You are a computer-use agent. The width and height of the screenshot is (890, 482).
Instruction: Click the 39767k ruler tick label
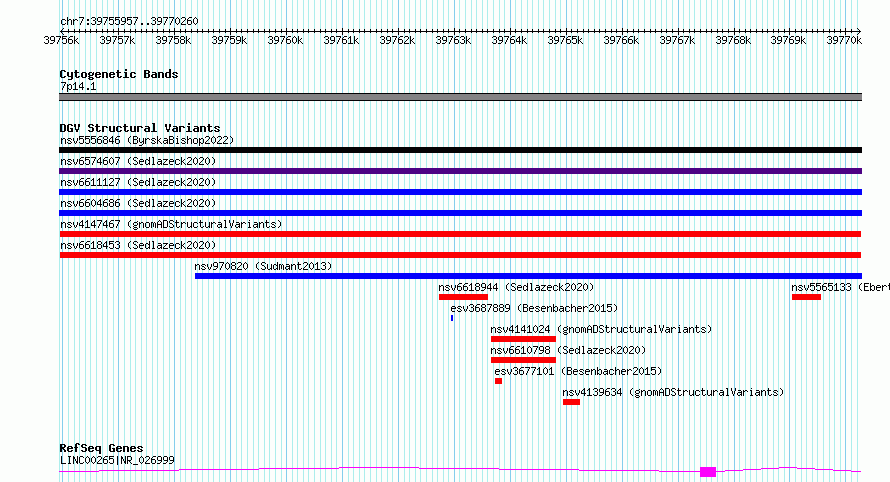pyautogui.click(x=677, y=40)
